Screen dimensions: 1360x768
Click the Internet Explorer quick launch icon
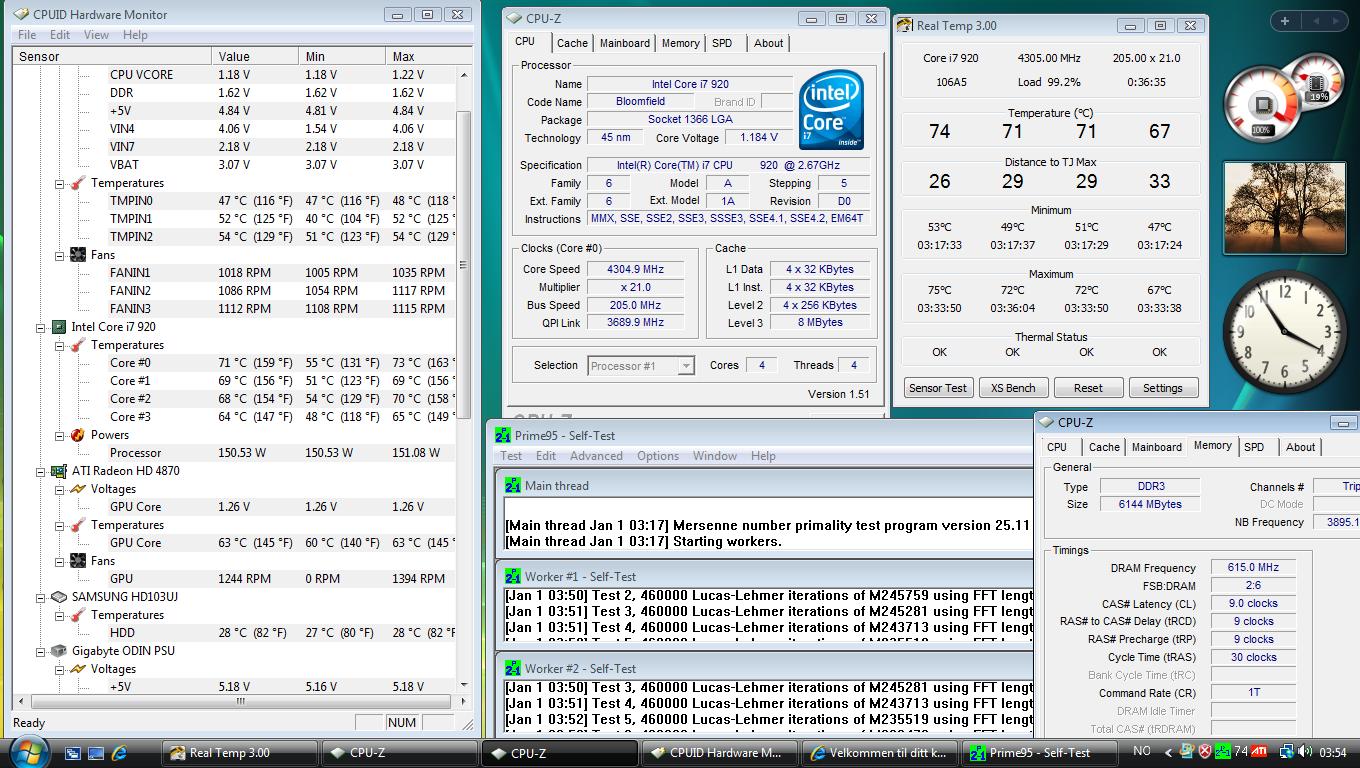pyautogui.click(x=119, y=753)
